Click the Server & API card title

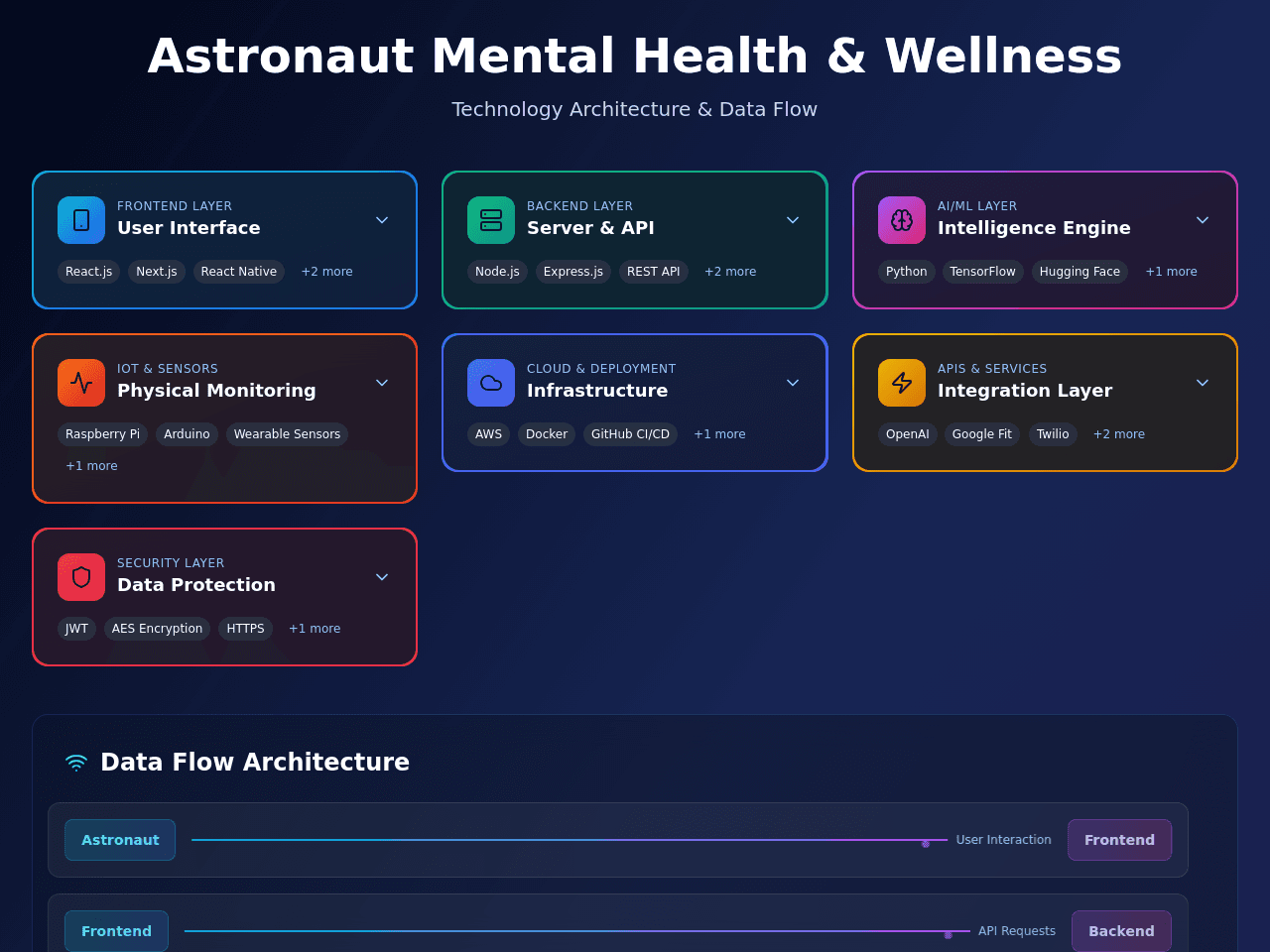pos(590,228)
